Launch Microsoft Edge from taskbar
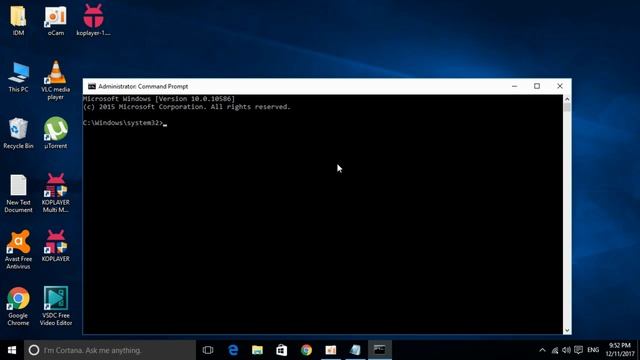640x360 pixels. point(233,350)
